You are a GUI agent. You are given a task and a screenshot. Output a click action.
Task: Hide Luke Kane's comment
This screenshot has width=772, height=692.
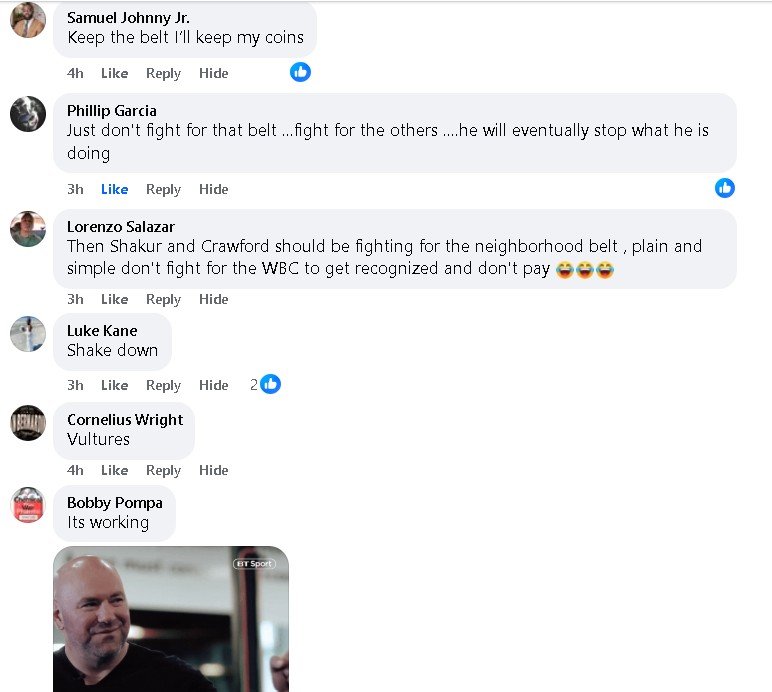(213, 385)
